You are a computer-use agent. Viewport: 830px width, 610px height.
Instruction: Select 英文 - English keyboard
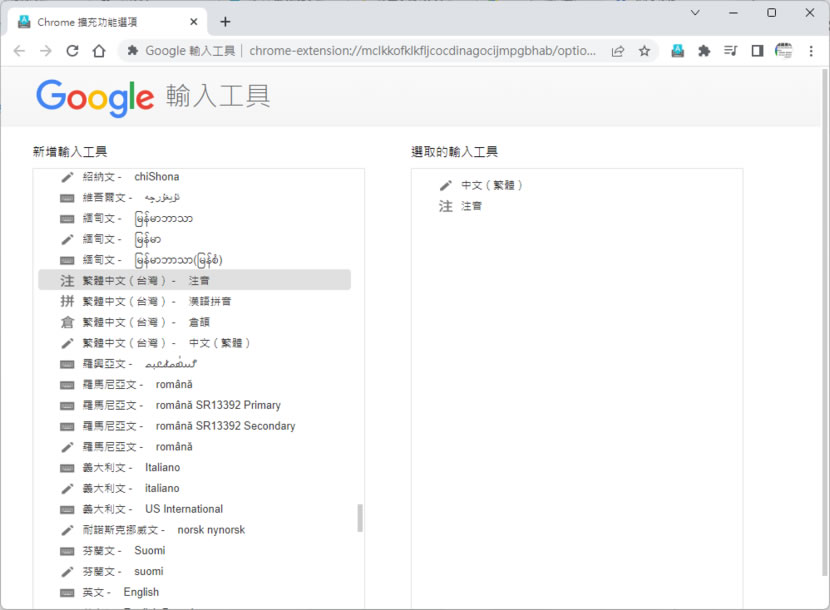(195, 592)
